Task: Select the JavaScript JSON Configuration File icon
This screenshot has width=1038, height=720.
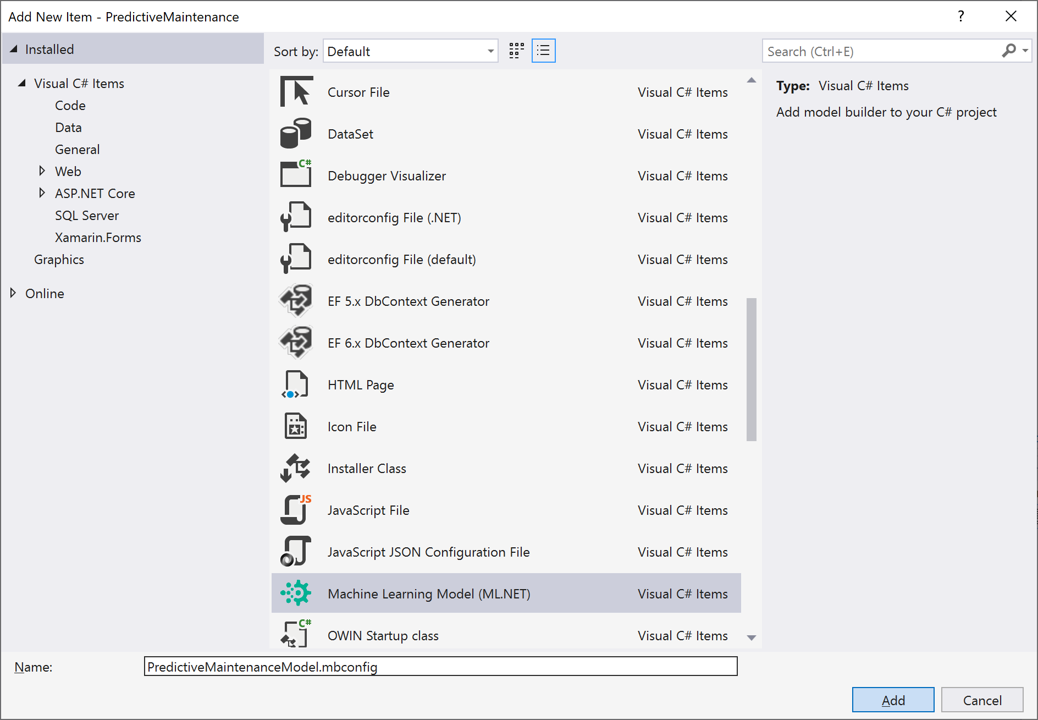Action: 296,551
